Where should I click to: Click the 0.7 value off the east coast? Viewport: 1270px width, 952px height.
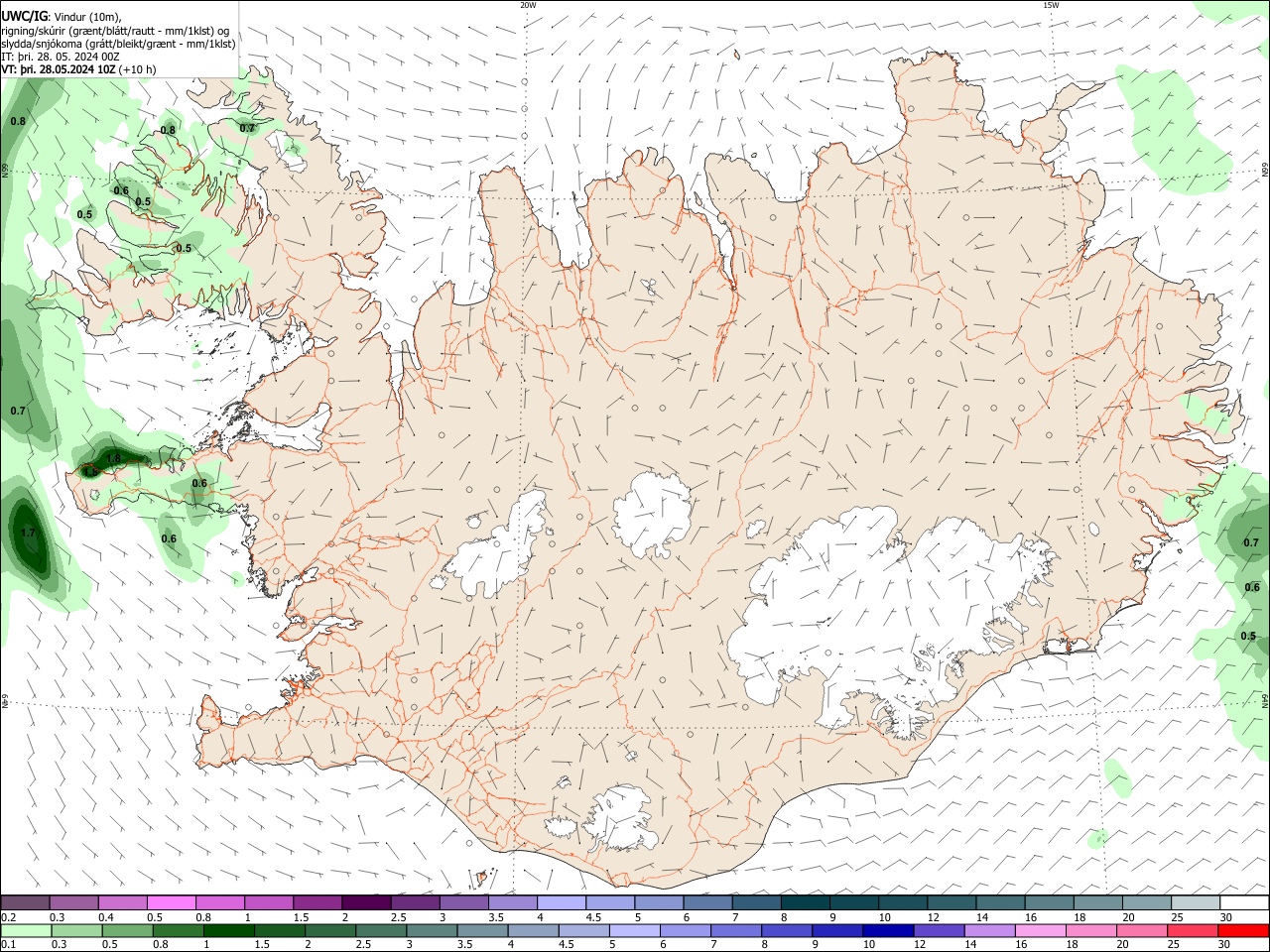[x=1251, y=542]
